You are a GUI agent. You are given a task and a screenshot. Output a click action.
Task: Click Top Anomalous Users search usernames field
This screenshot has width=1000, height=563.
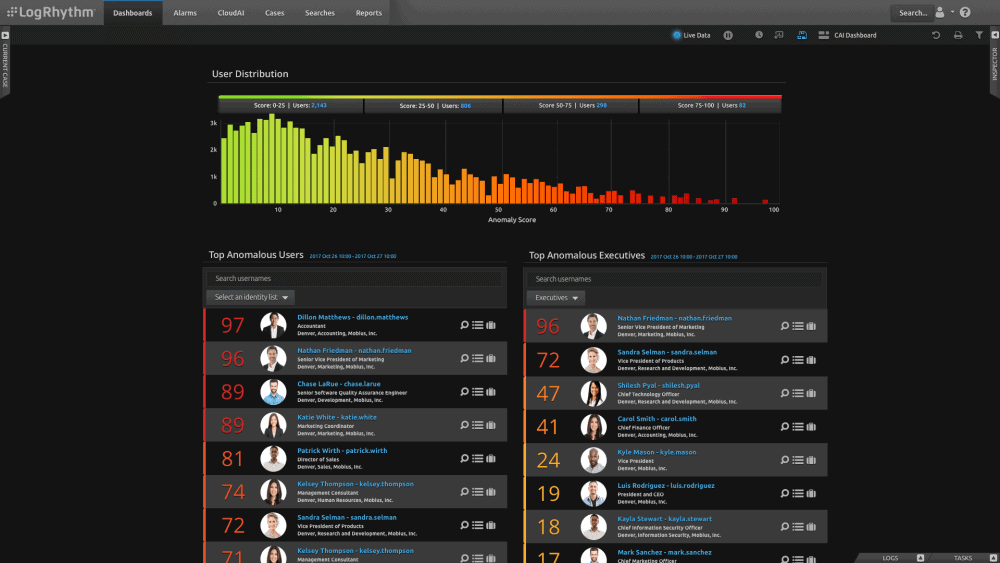[355, 278]
